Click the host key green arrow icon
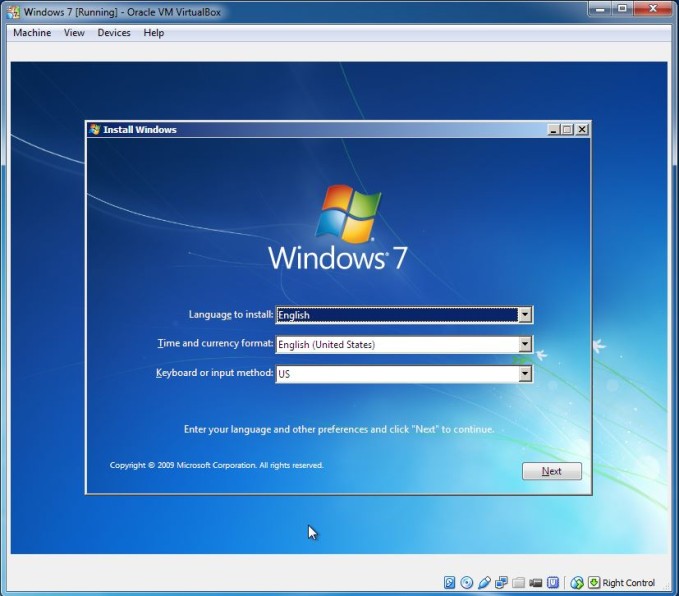This screenshot has width=679, height=596. pyautogui.click(x=594, y=583)
